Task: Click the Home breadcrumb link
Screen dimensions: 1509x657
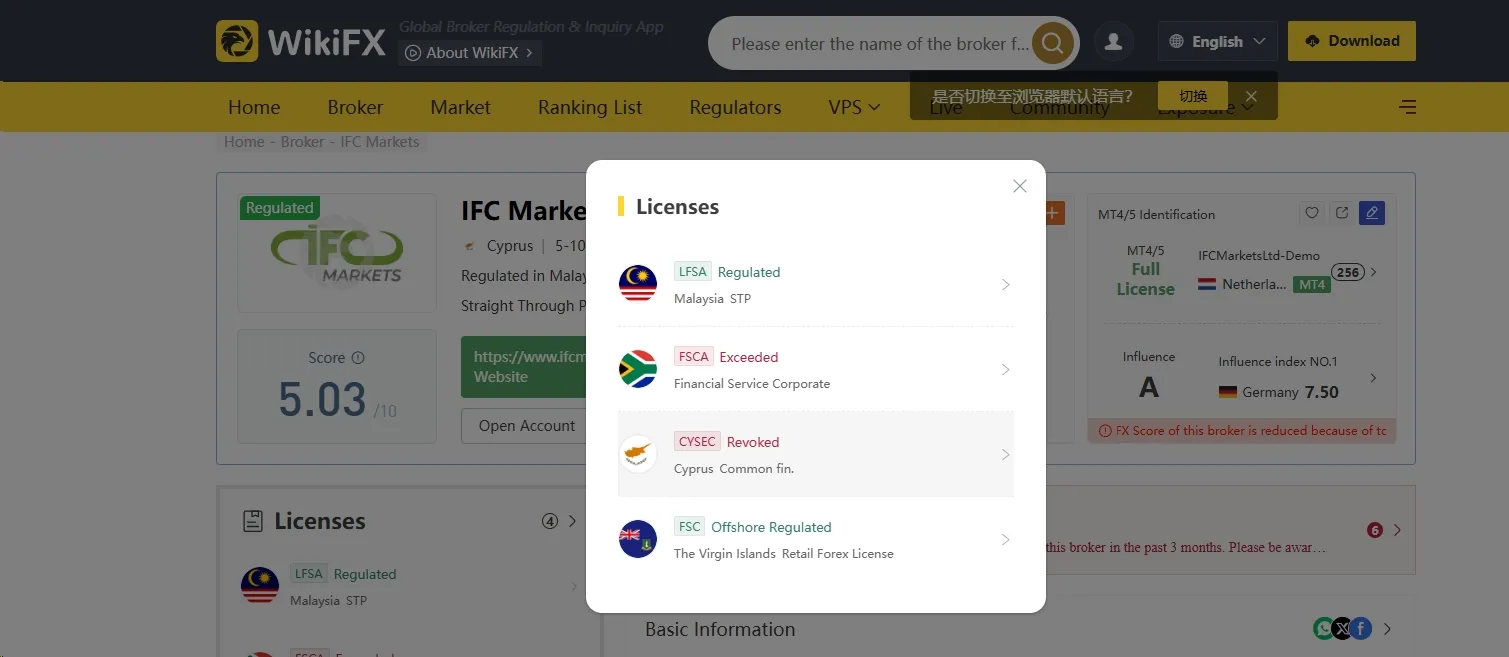Action: pyautogui.click(x=244, y=142)
